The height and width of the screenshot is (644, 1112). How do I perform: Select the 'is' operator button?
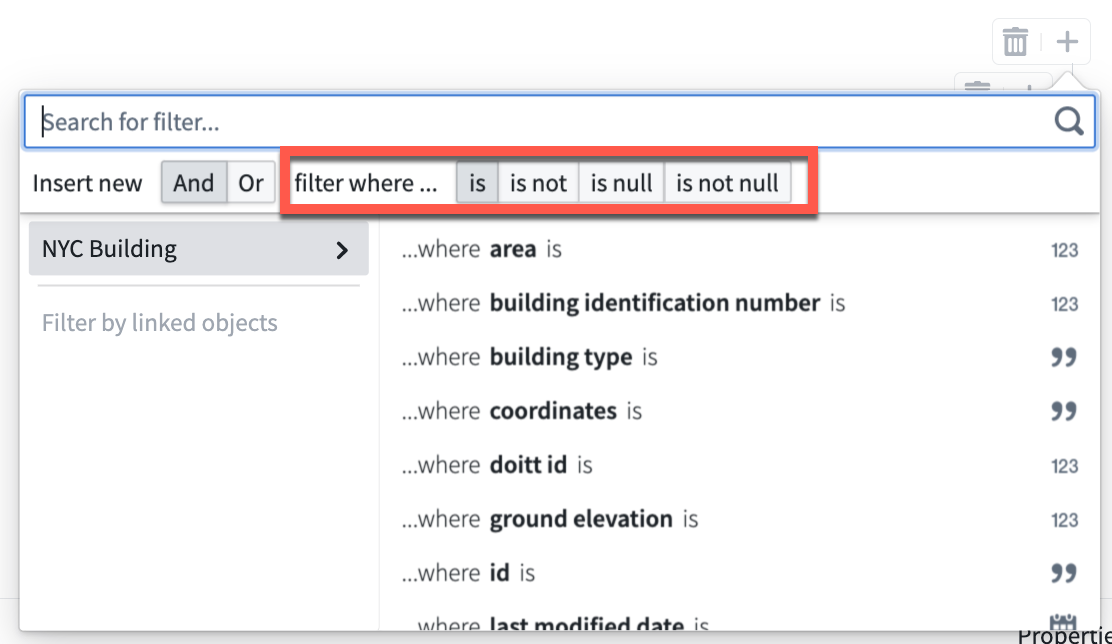(x=477, y=183)
